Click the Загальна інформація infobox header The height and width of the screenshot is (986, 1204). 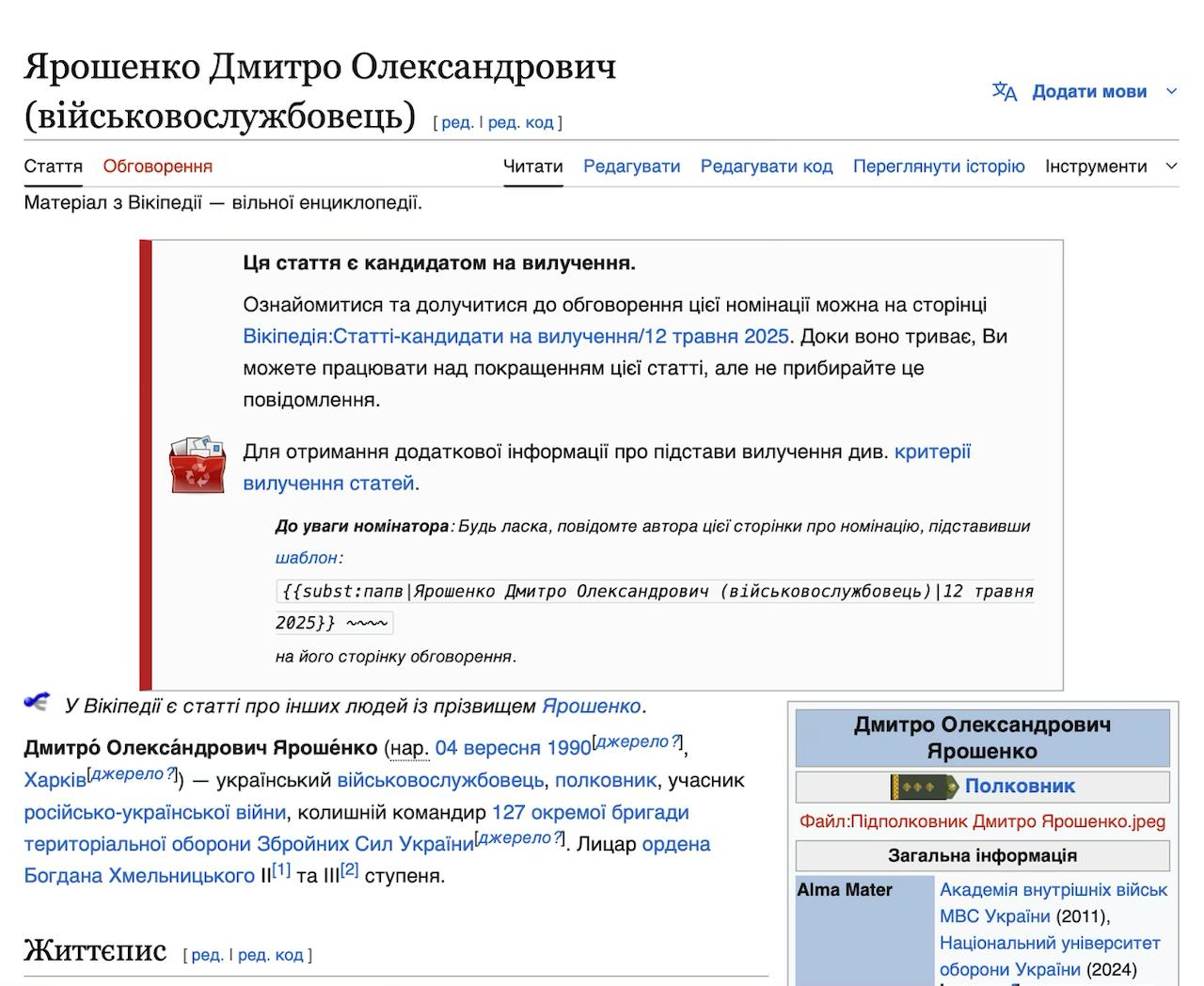click(983, 856)
